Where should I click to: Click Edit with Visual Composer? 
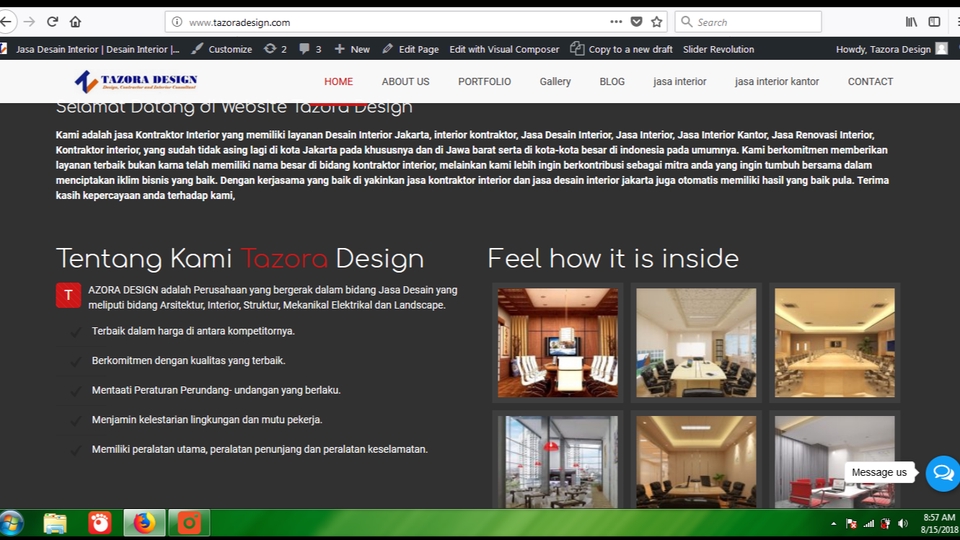point(504,49)
